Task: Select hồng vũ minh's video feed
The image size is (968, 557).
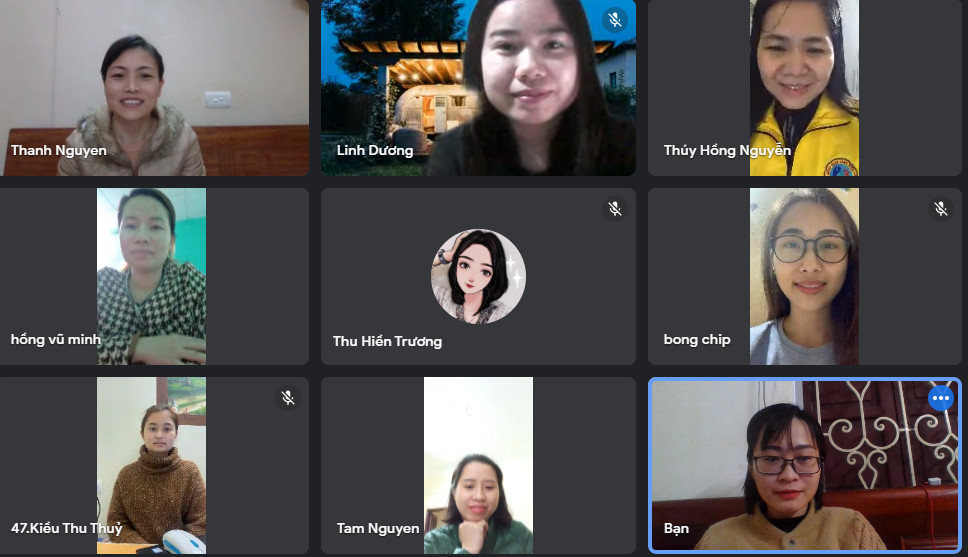Action: [151, 276]
